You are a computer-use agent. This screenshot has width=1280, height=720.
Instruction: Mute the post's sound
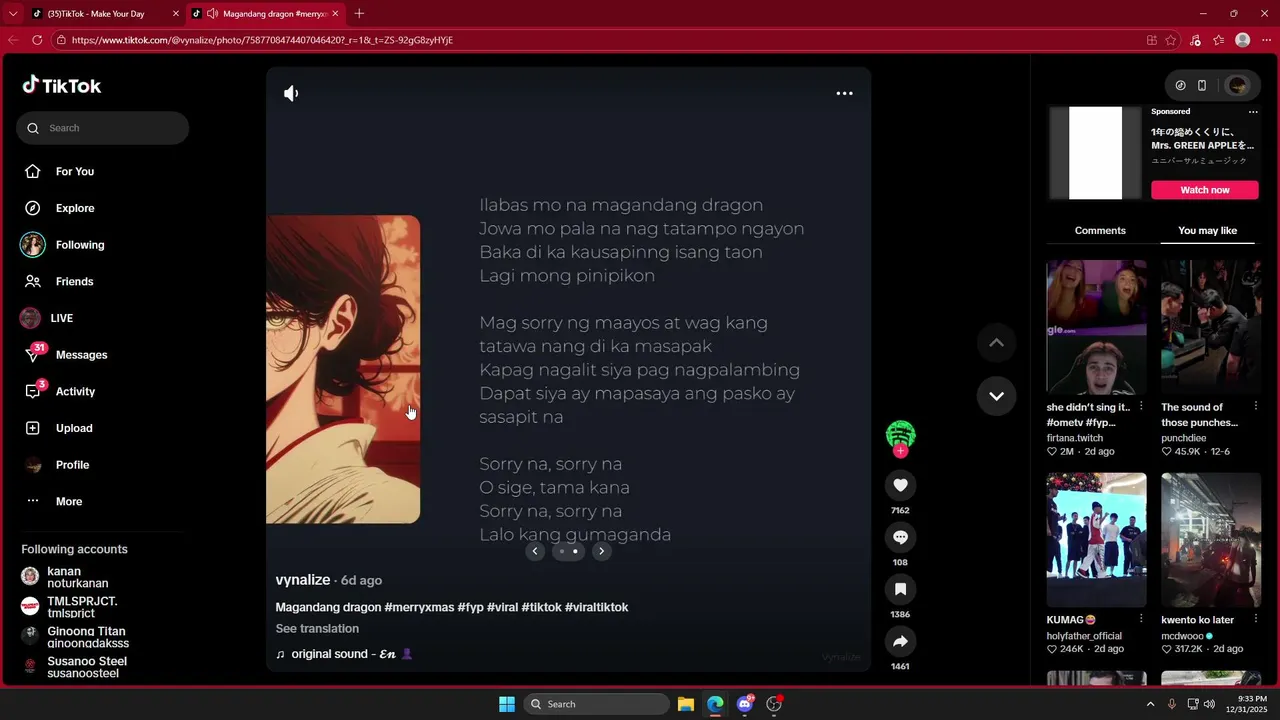[291, 93]
